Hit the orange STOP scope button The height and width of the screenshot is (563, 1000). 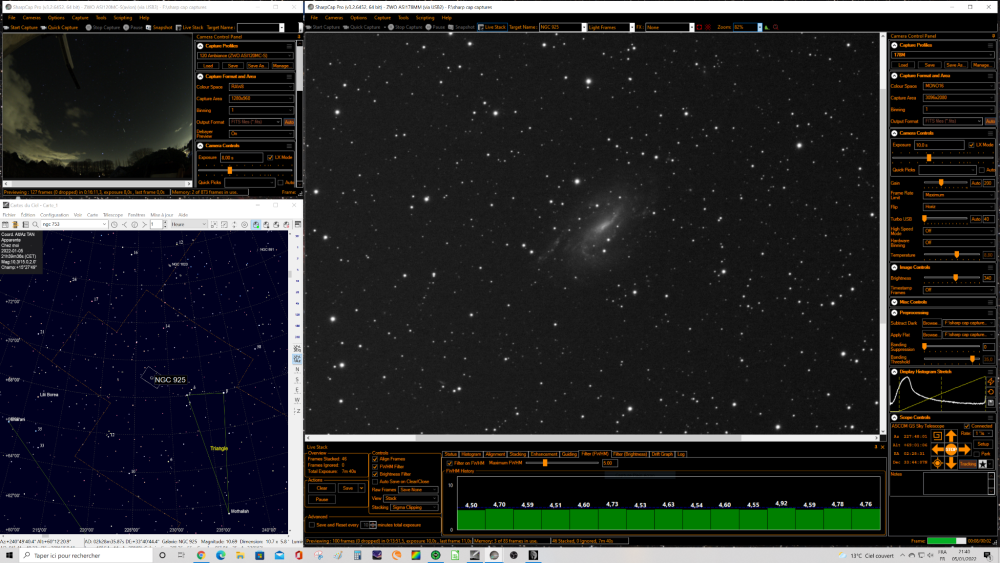tap(951, 450)
